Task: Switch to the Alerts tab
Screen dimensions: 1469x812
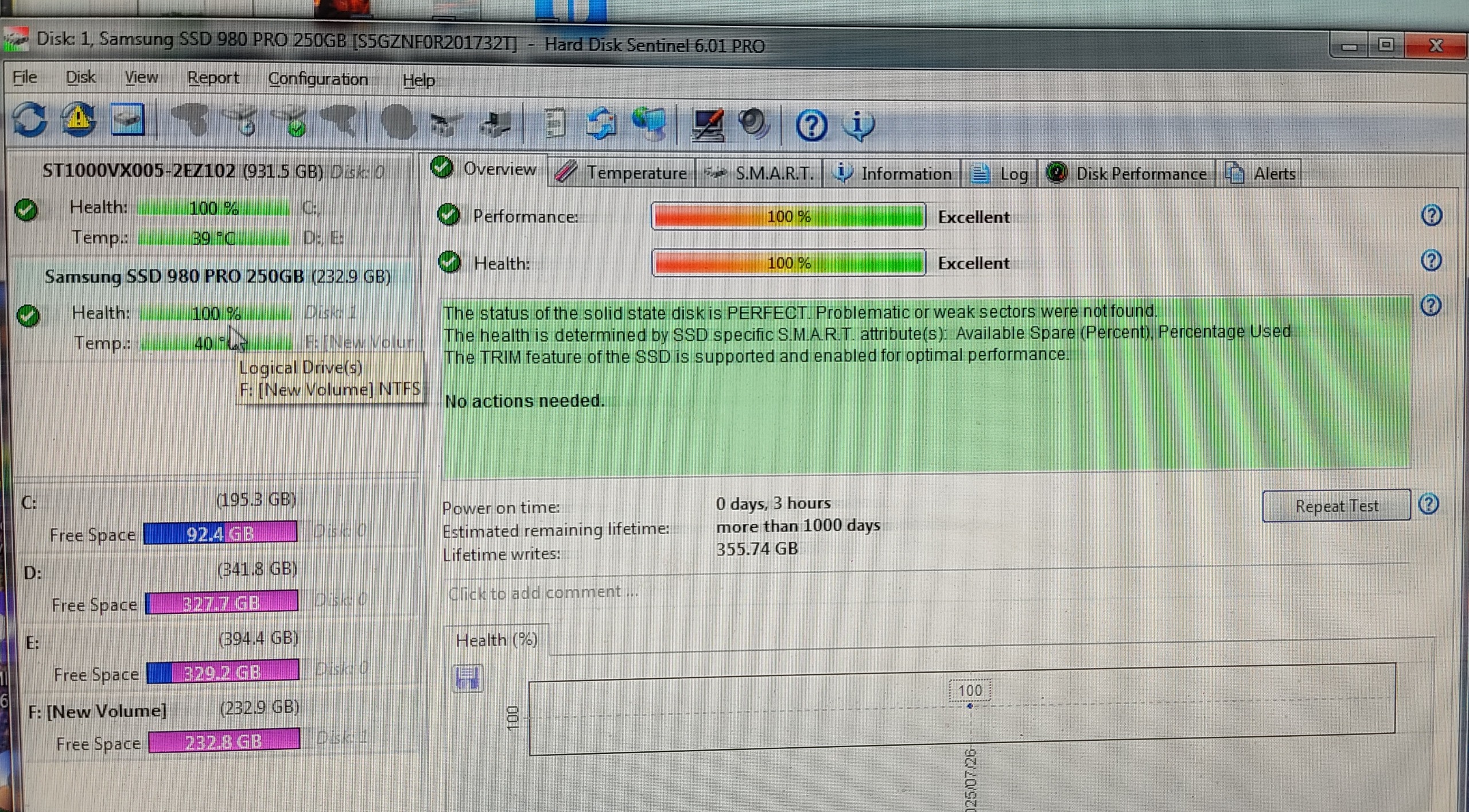Action: 1260,173
